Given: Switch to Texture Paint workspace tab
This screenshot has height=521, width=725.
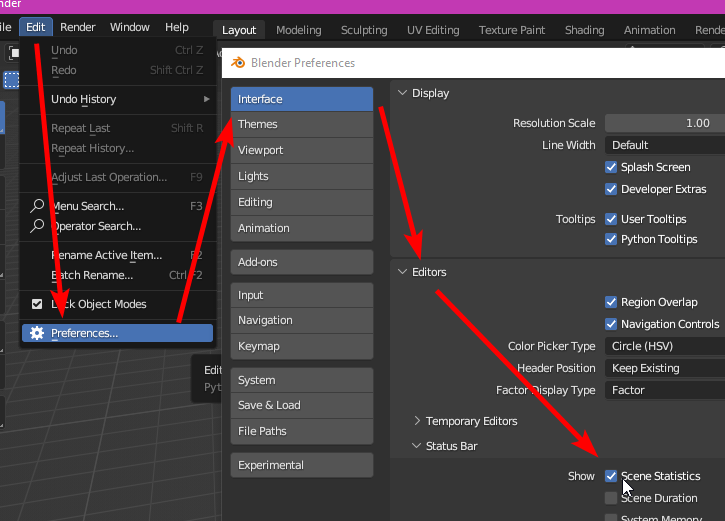Looking at the screenshot, I should (x=512, y=30).
